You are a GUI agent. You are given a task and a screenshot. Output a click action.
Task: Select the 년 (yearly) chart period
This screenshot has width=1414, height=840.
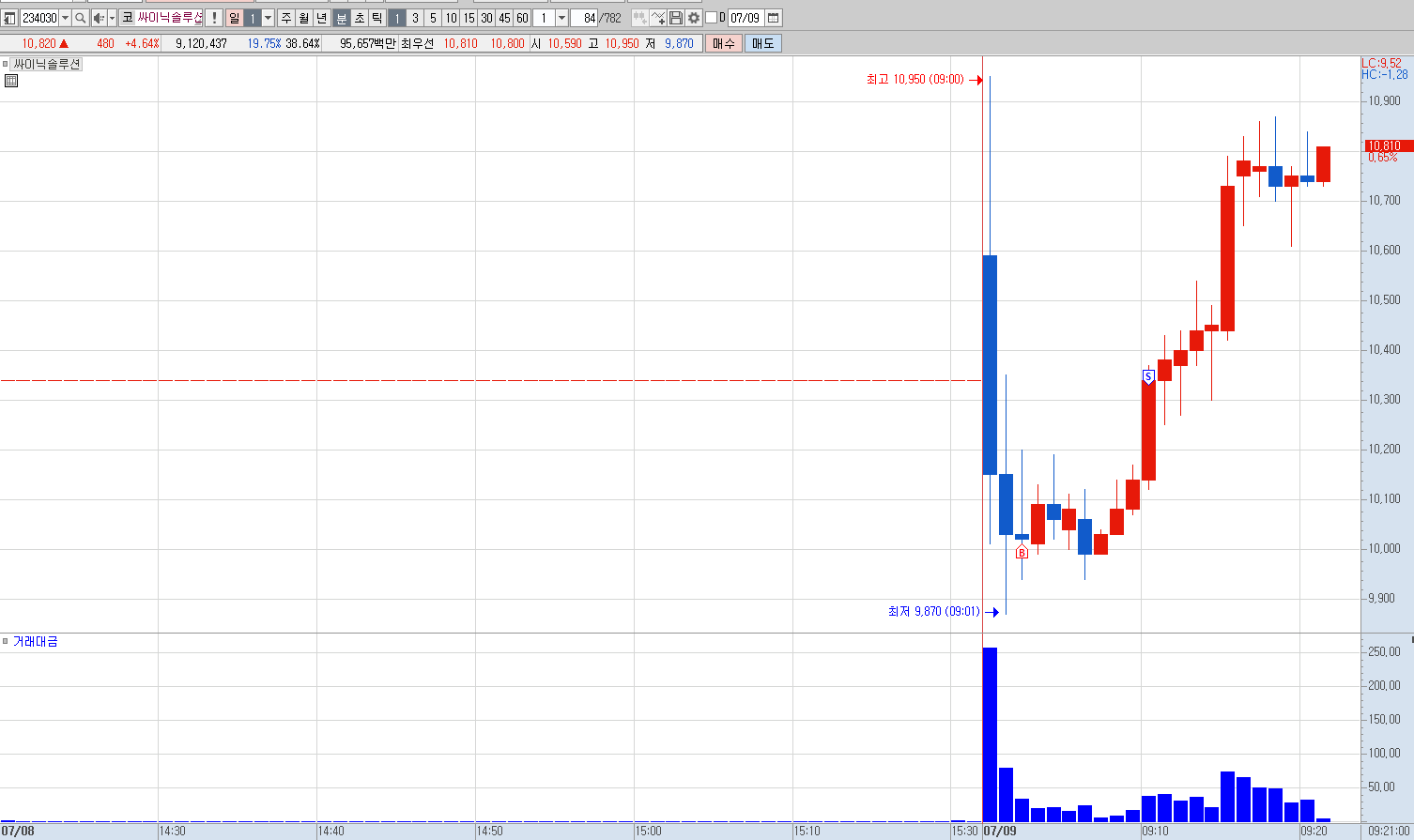click(322, 18)
